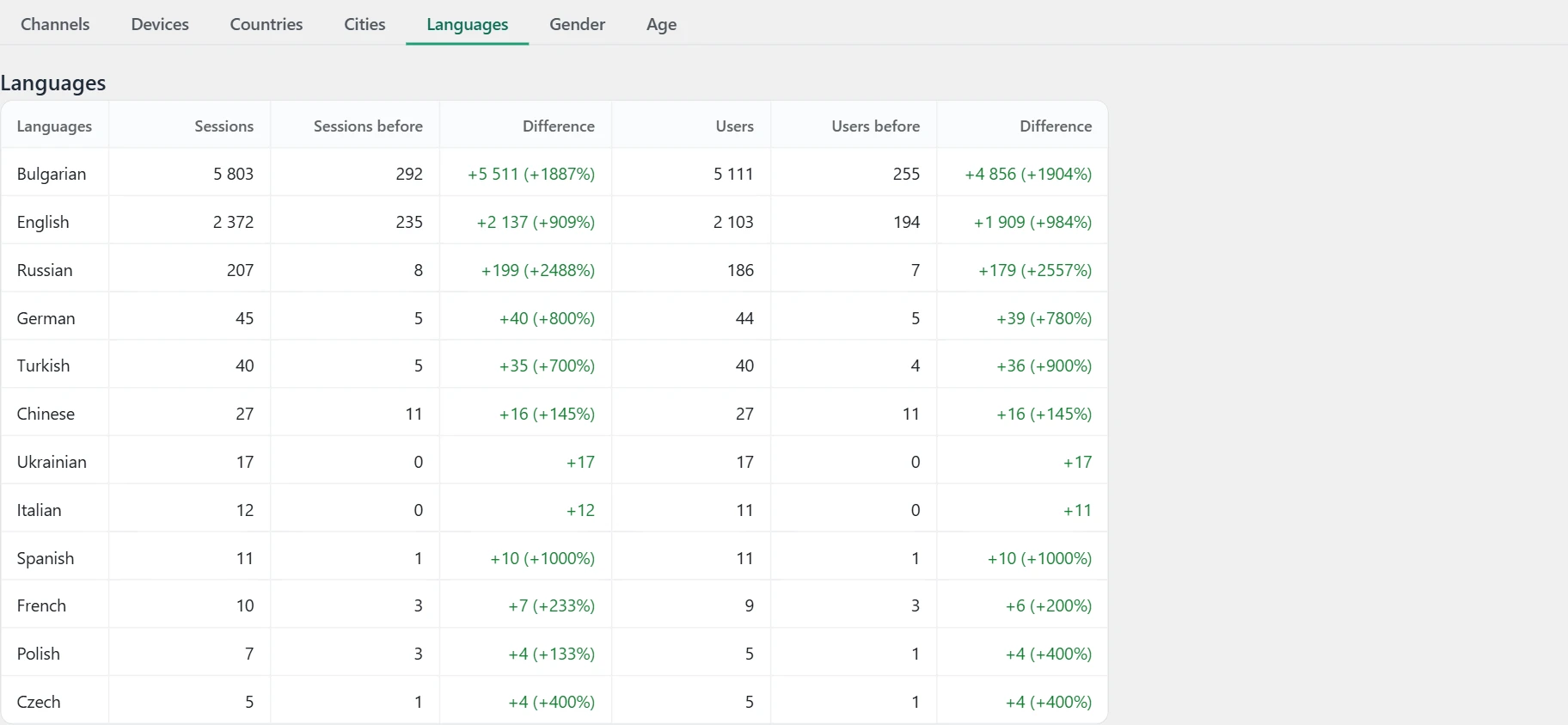Click the Sessions column header
The width and height of the screenshot is (1568, 725).
224,126
